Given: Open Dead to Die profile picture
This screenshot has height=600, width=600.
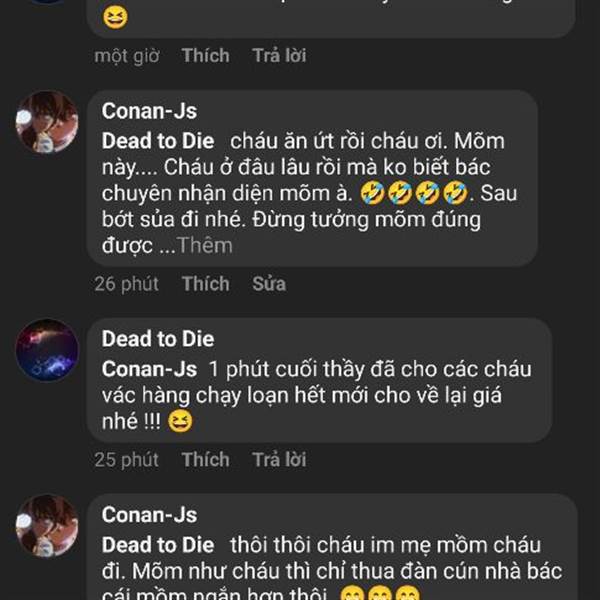Looking at the screenshot, I should (47, 350).
